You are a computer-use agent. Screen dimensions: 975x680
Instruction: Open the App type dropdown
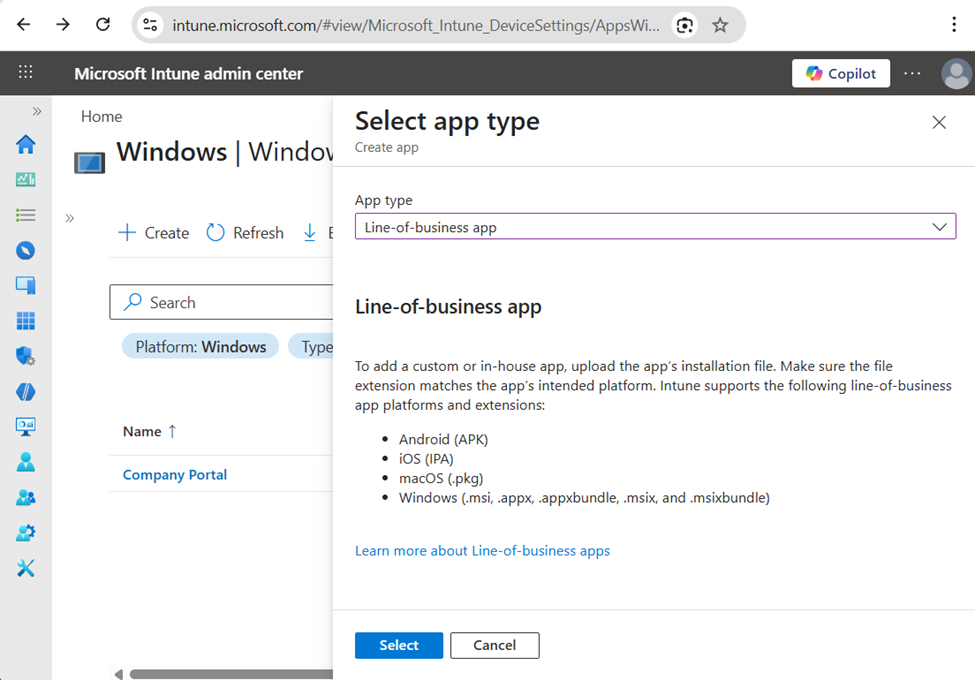pos(655,226)
